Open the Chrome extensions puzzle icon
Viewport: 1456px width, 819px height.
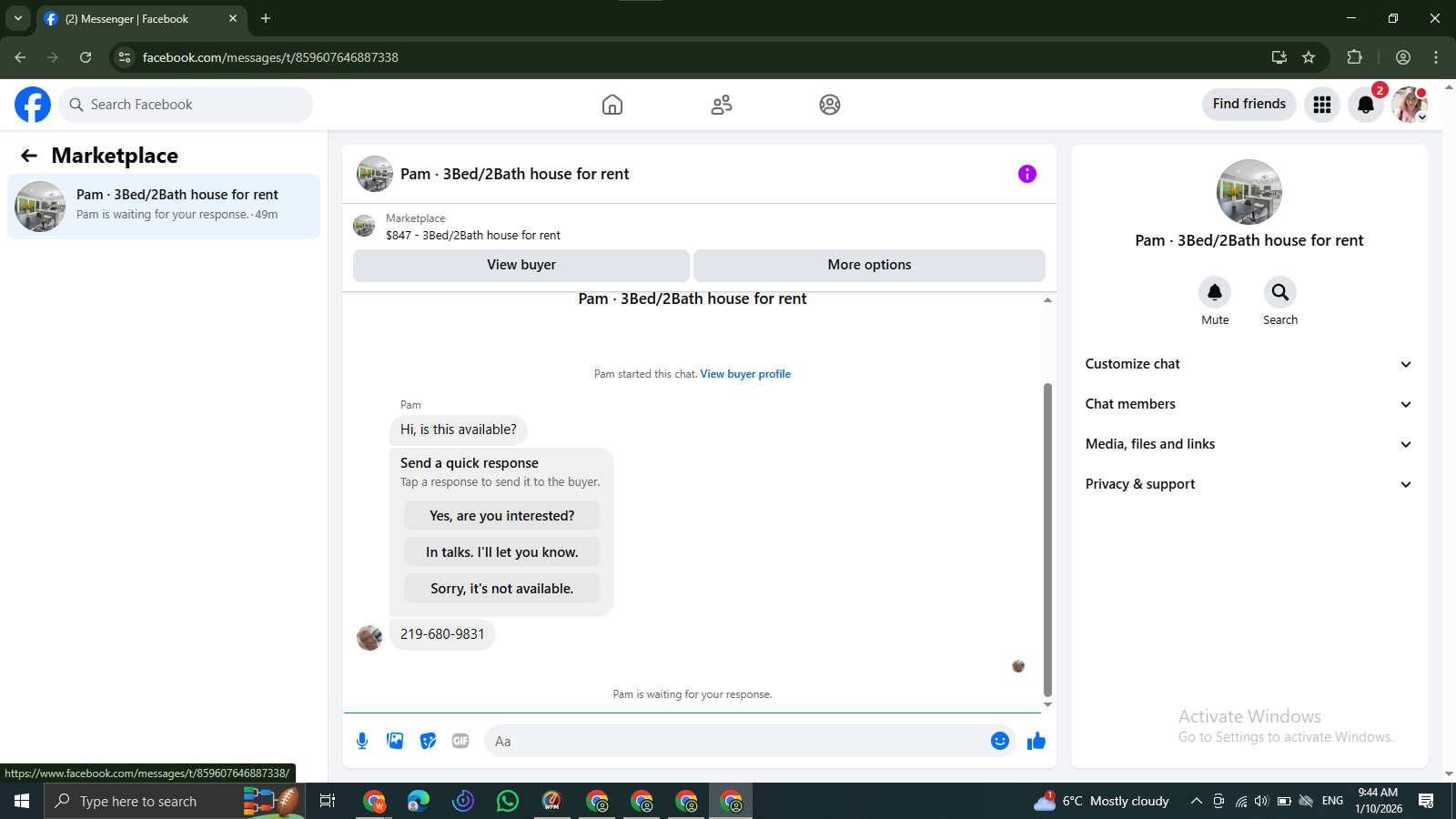1354,57
